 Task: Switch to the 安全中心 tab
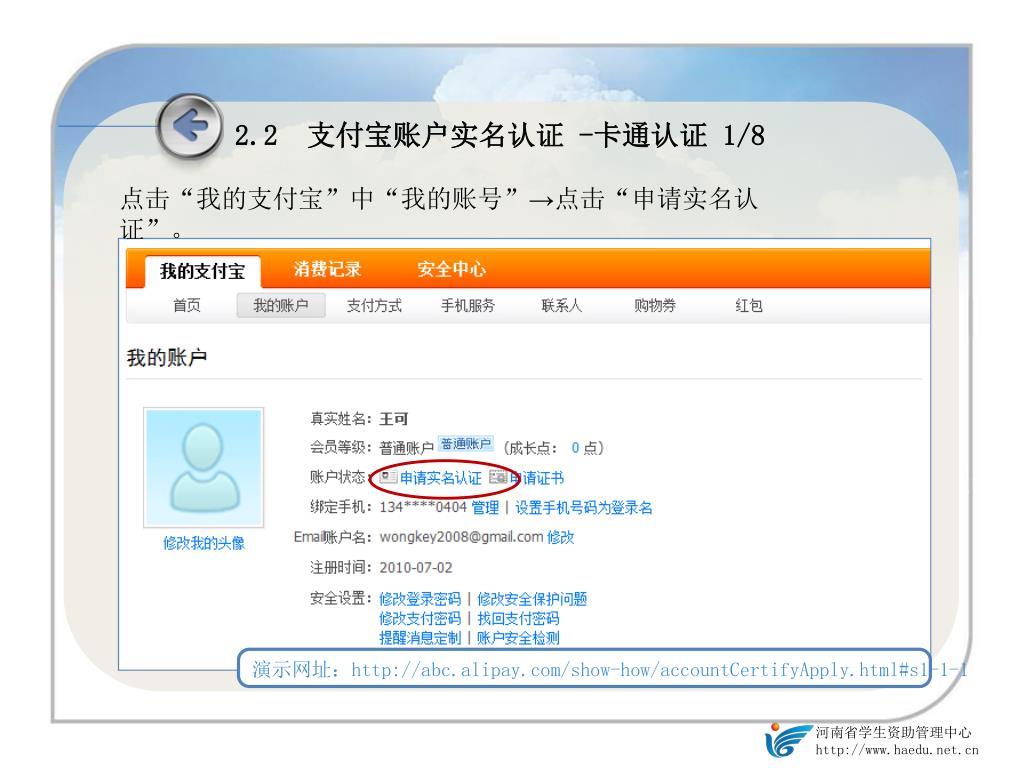(451, 269)
